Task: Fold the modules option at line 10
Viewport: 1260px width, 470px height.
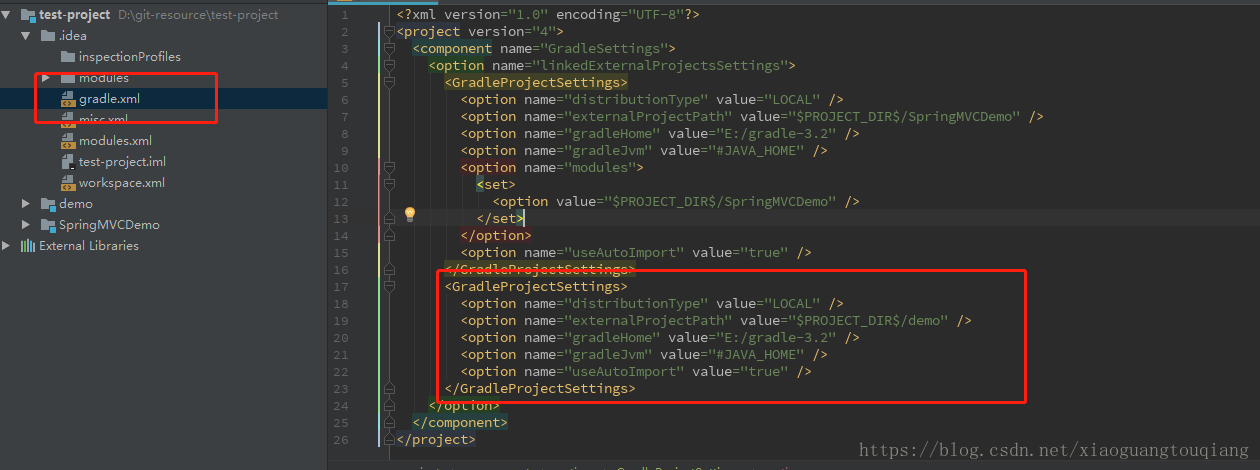Action: pos(389,168)
